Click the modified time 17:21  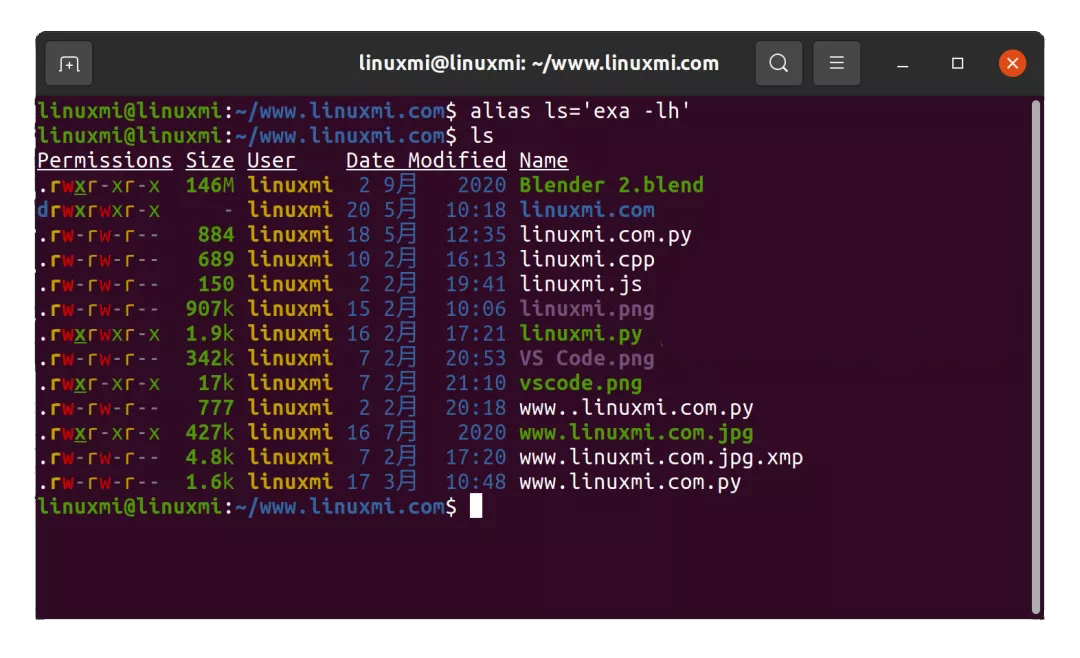click(x=475, y=333)
